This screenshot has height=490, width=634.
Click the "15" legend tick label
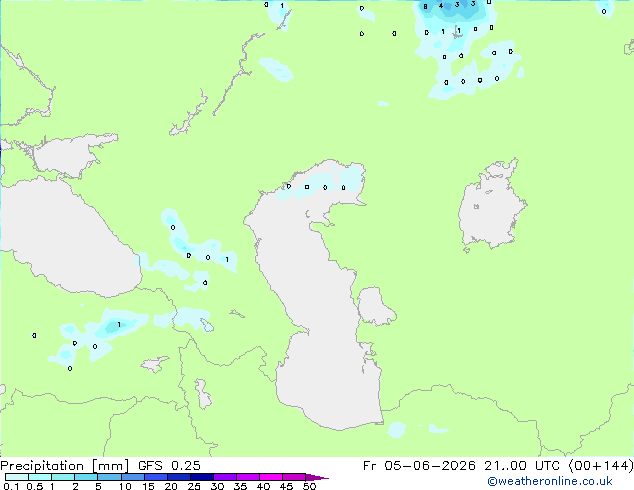pos(148,486)
